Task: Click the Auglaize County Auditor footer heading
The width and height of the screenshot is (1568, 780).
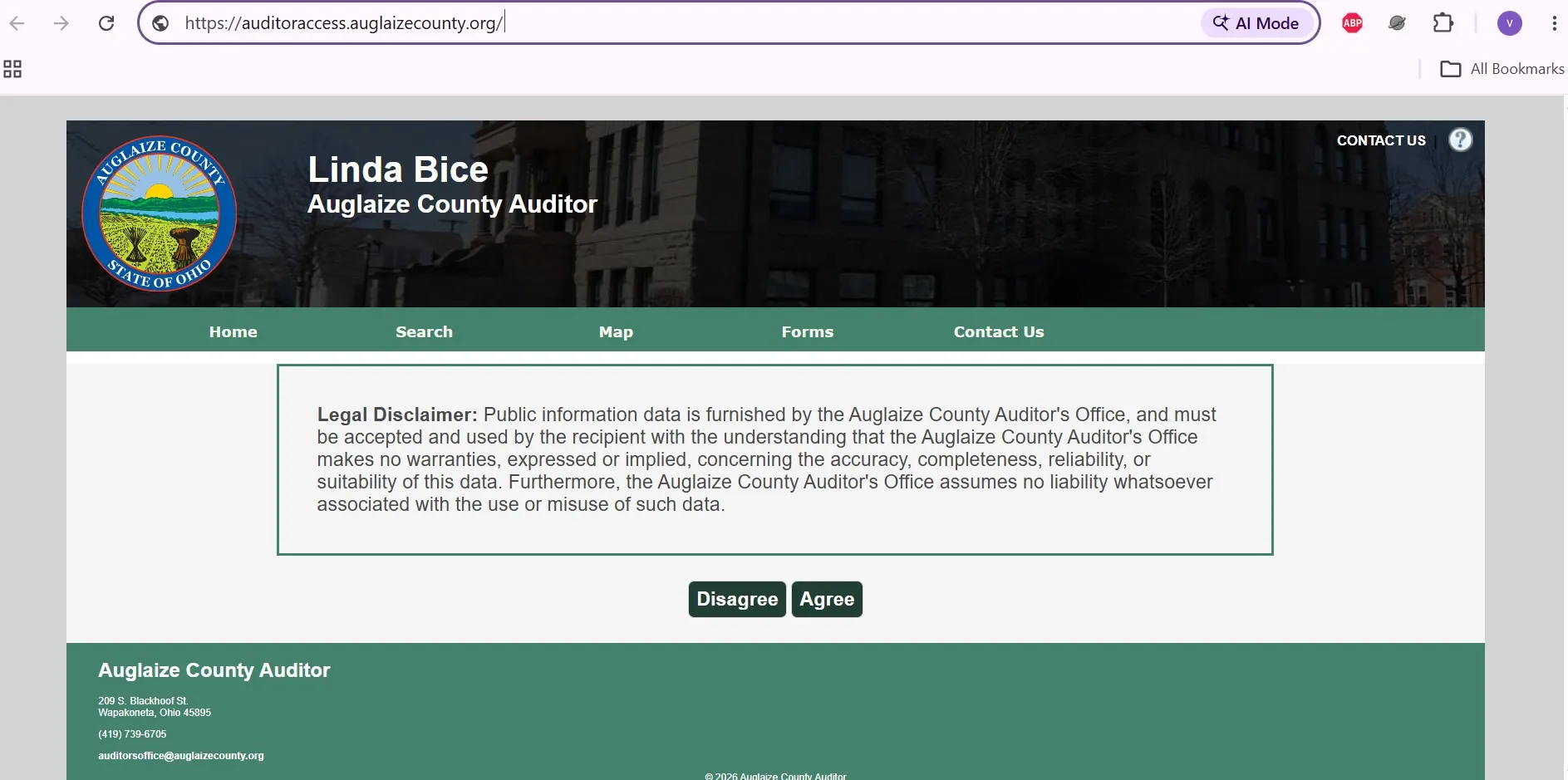Action: coord(214,670)
